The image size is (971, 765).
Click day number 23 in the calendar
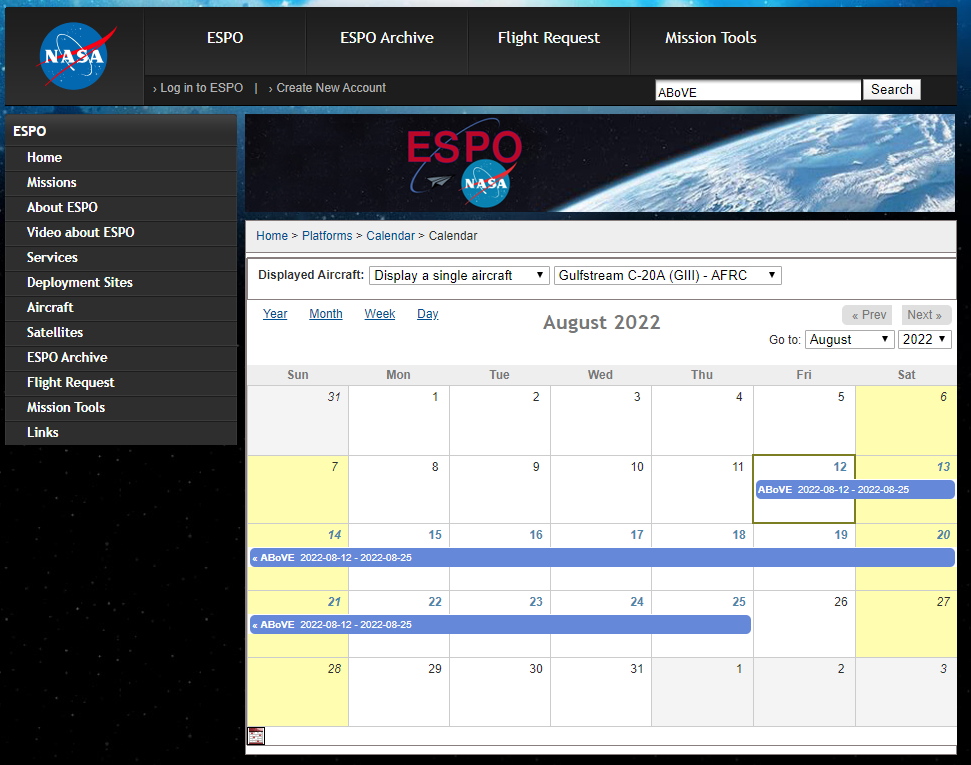click(x=536, y=602)
